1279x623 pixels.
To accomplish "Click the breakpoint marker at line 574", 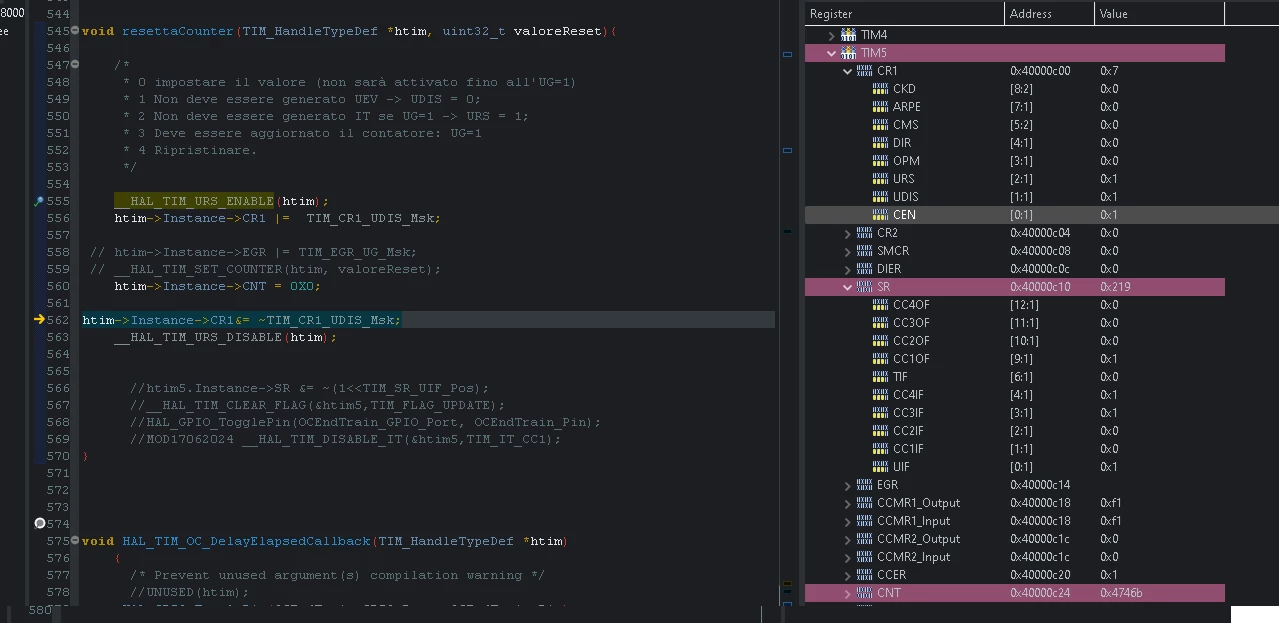I will [x=39, y=523].
